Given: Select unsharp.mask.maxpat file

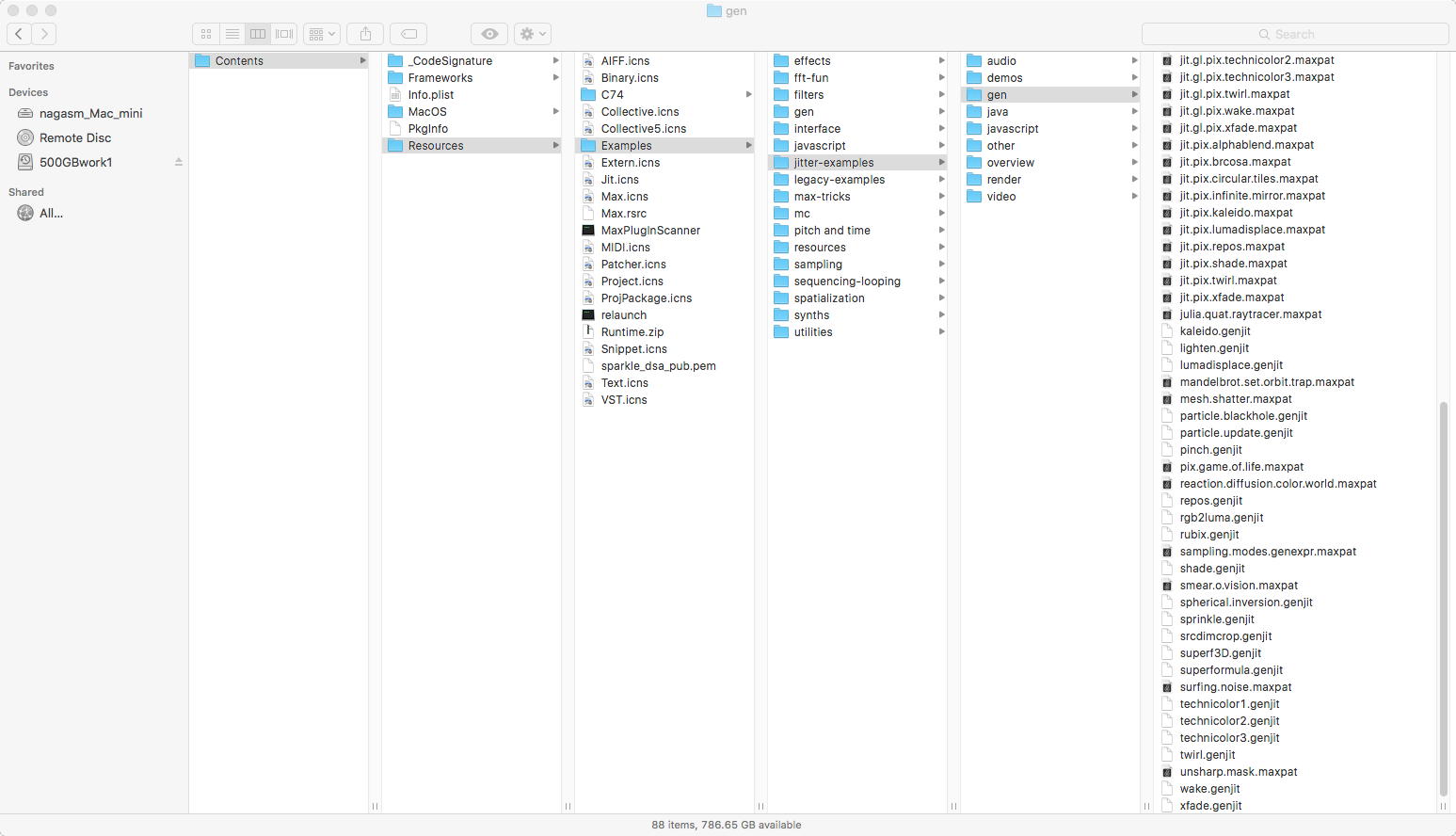Looking at the screenshot, I should tap(1239, 772).
